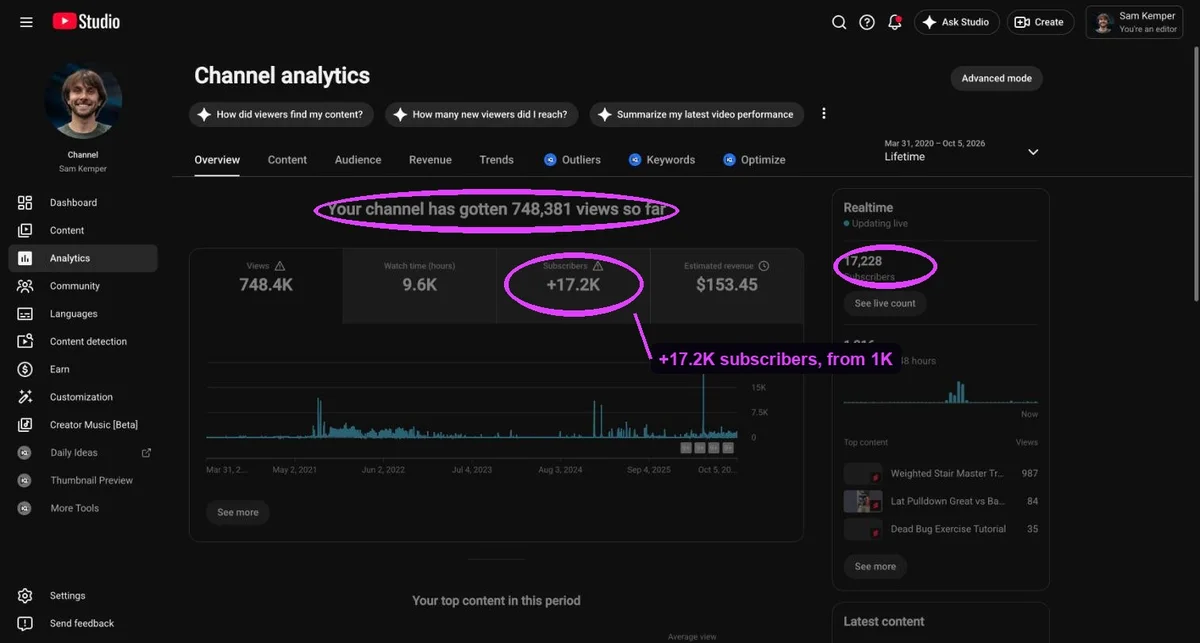
Task: Click the Estimated revenue clock icon
Action: (x=764, y=266)
